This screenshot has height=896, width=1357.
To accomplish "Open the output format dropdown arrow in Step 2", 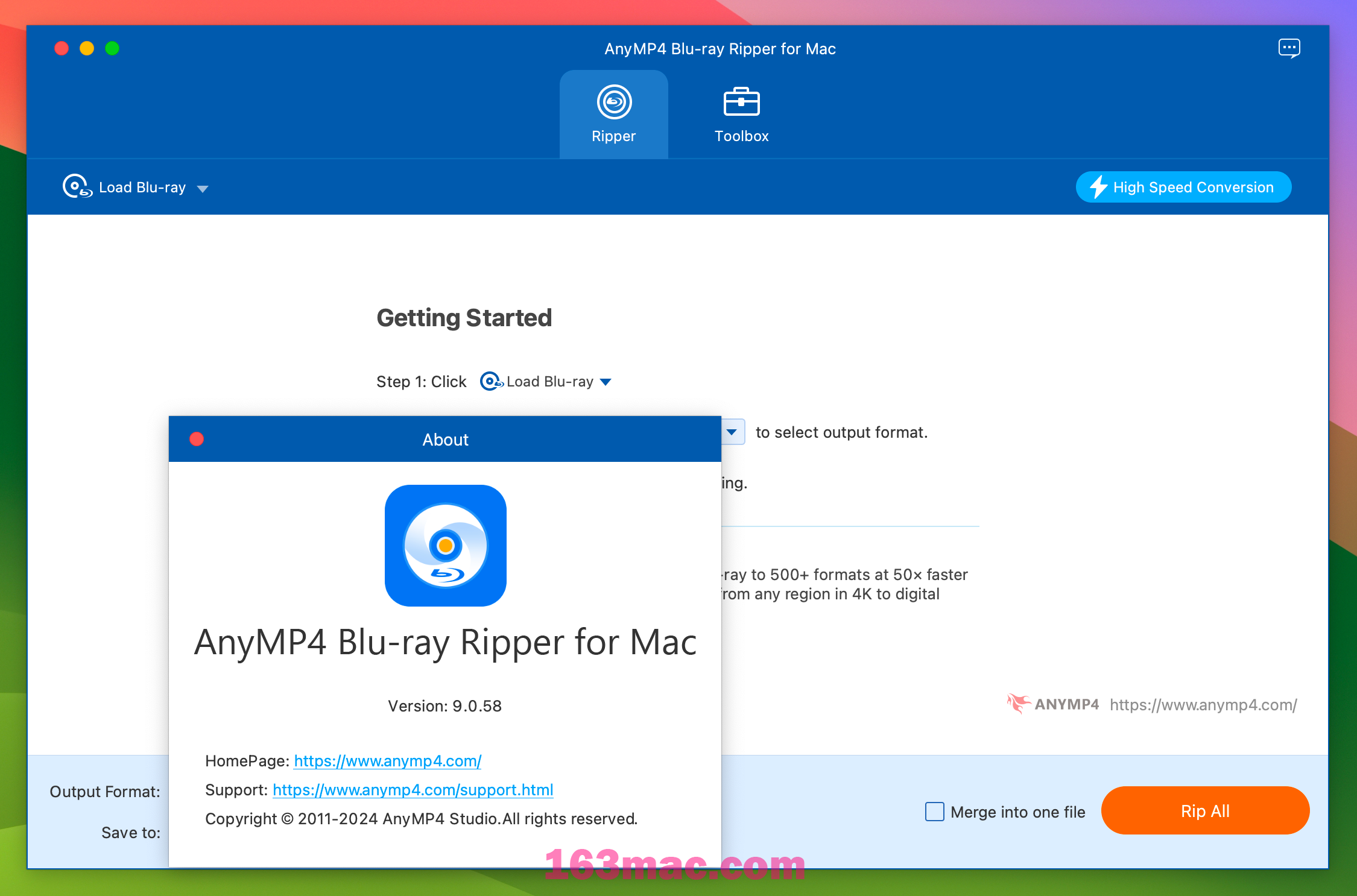I will 732,432.
